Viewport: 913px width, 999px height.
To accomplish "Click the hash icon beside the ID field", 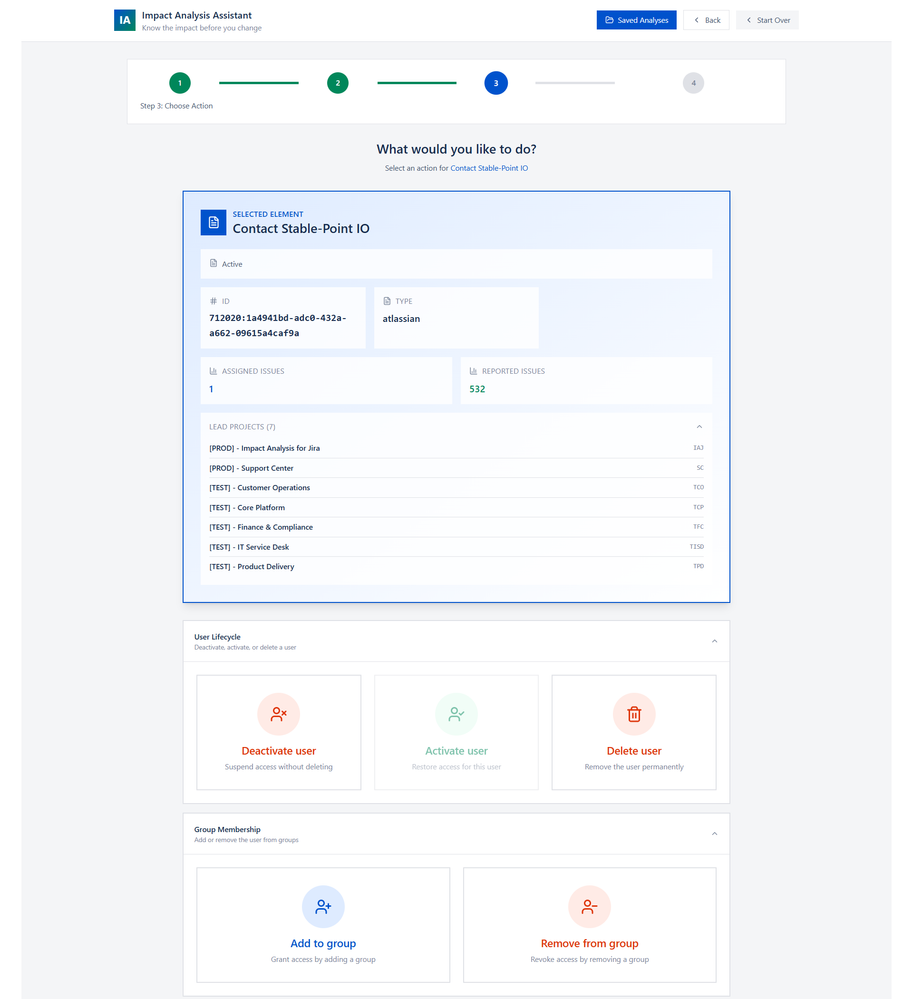I will point(212,300).
